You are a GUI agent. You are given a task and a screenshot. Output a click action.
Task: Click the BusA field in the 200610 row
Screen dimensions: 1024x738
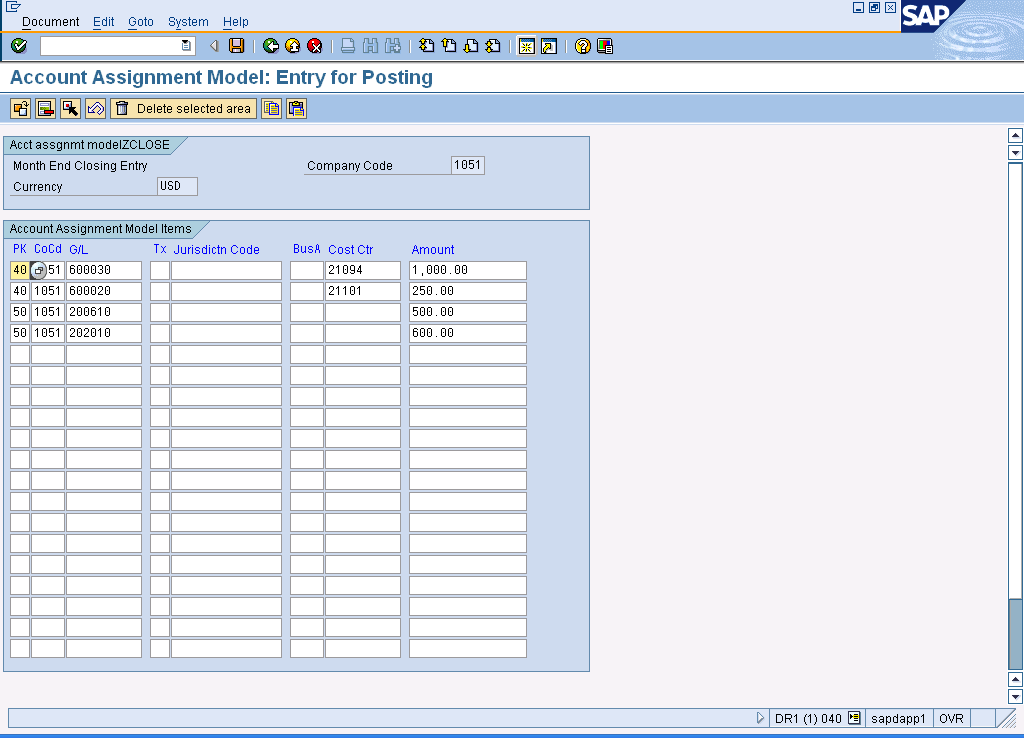[x=307, y=312]
